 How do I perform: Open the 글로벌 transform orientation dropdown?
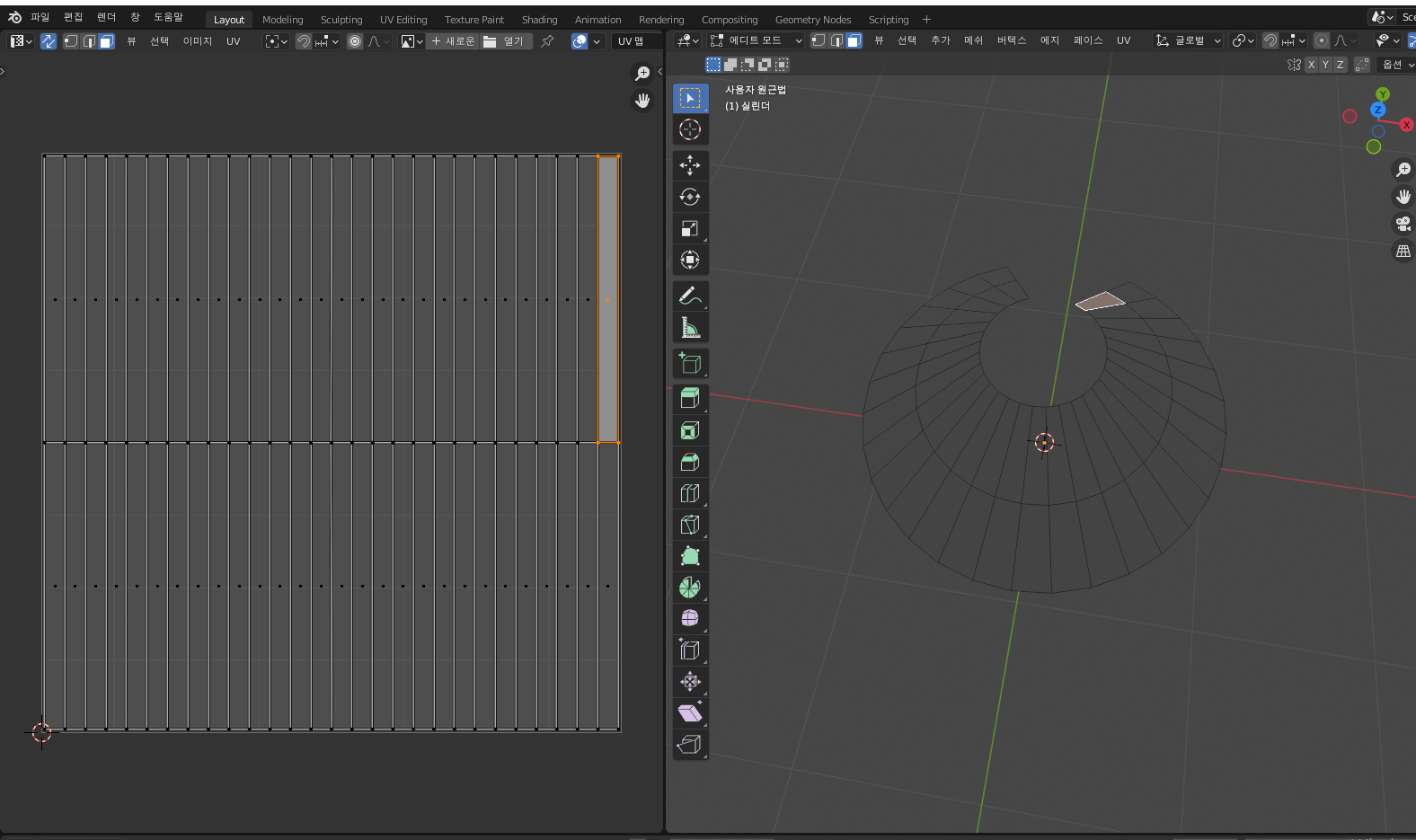click(1189, 40)
